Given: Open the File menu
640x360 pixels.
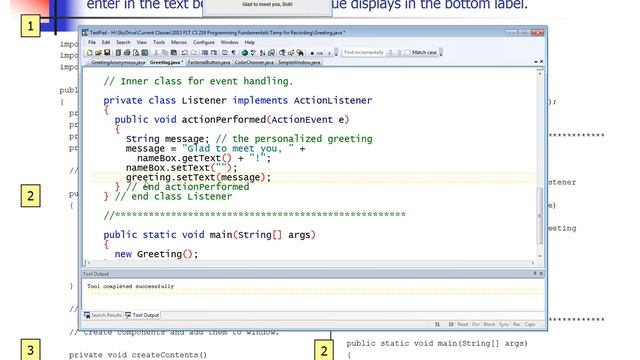Looking at the screenshot, I should coord(92,42).
